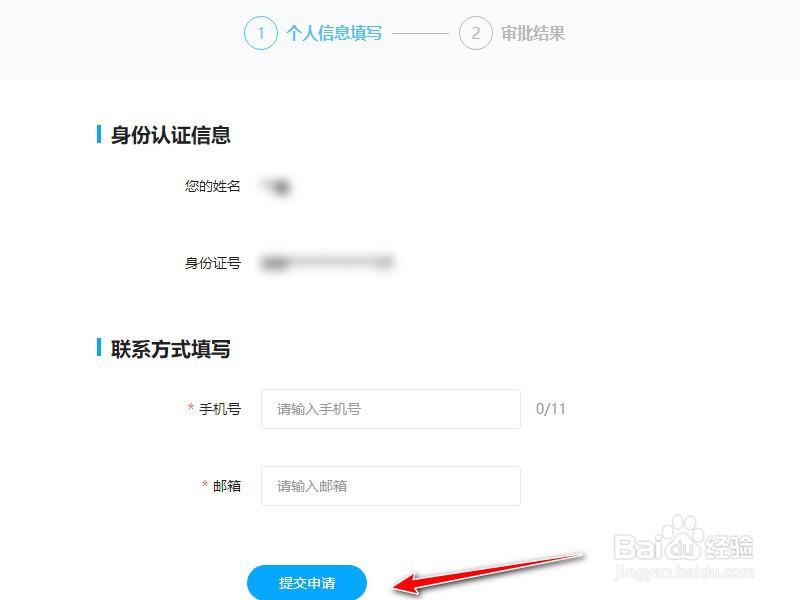
Task: Select the 审批结果 step label
Action: (533, 33)
